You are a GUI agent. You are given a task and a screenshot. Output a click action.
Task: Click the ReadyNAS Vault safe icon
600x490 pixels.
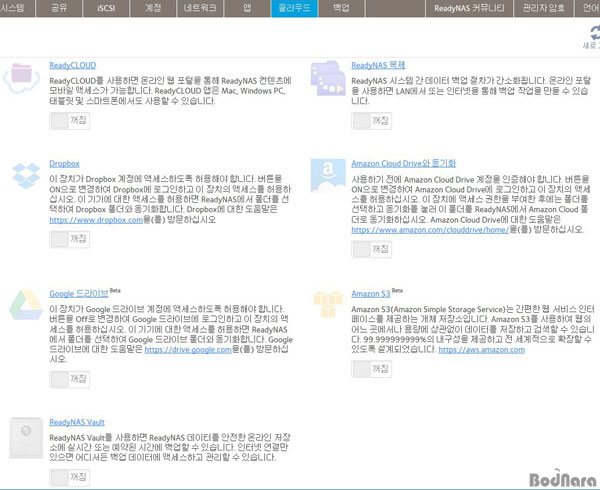[26, 438]
